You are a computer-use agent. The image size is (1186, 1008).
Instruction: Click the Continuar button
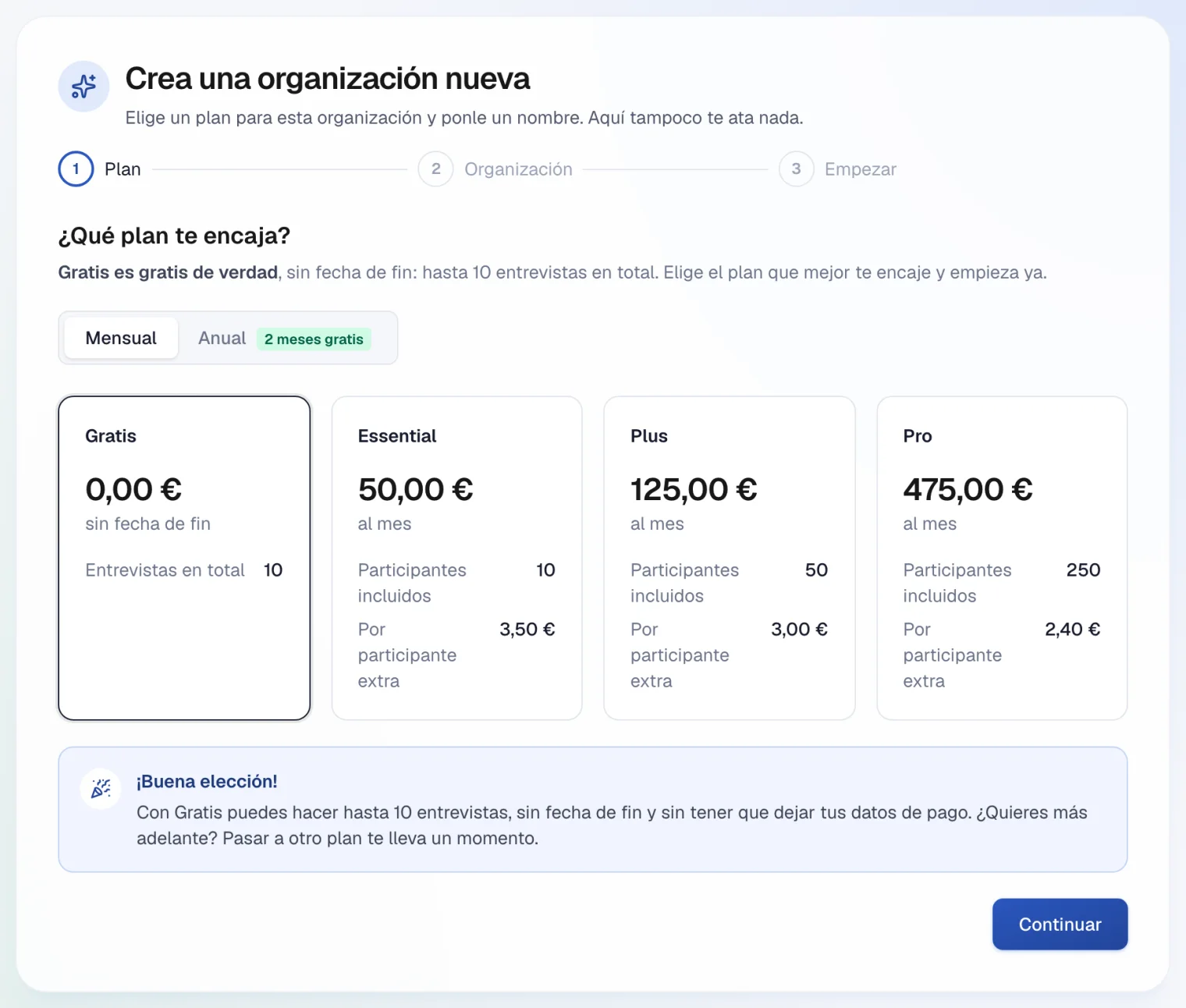[1060, 925]
